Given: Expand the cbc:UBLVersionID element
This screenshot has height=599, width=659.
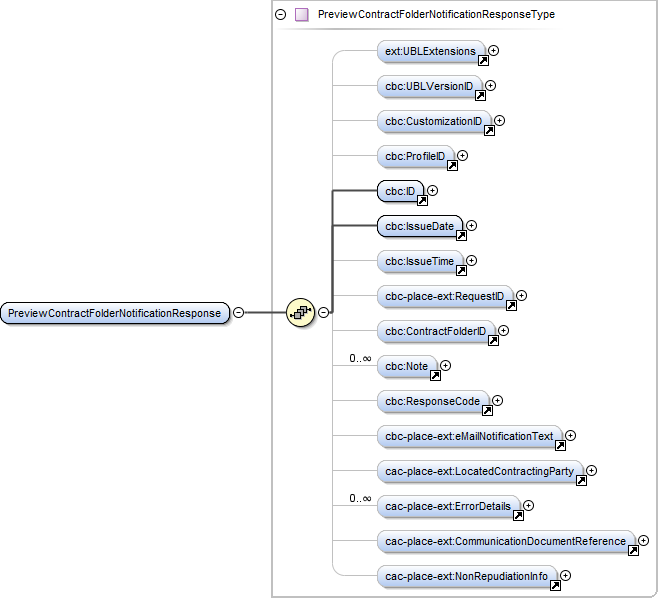Looking at the screenshot, I should (490, 85).
